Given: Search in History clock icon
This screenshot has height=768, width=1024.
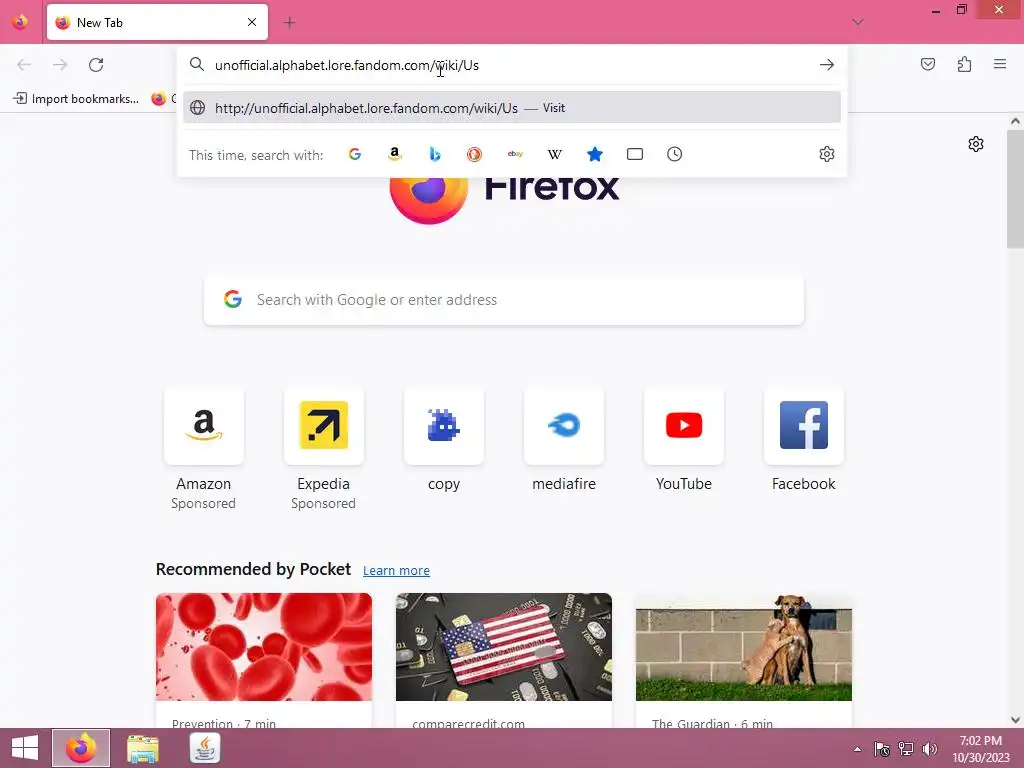Looking at the screenshot, I should click(x=675, y=154).
